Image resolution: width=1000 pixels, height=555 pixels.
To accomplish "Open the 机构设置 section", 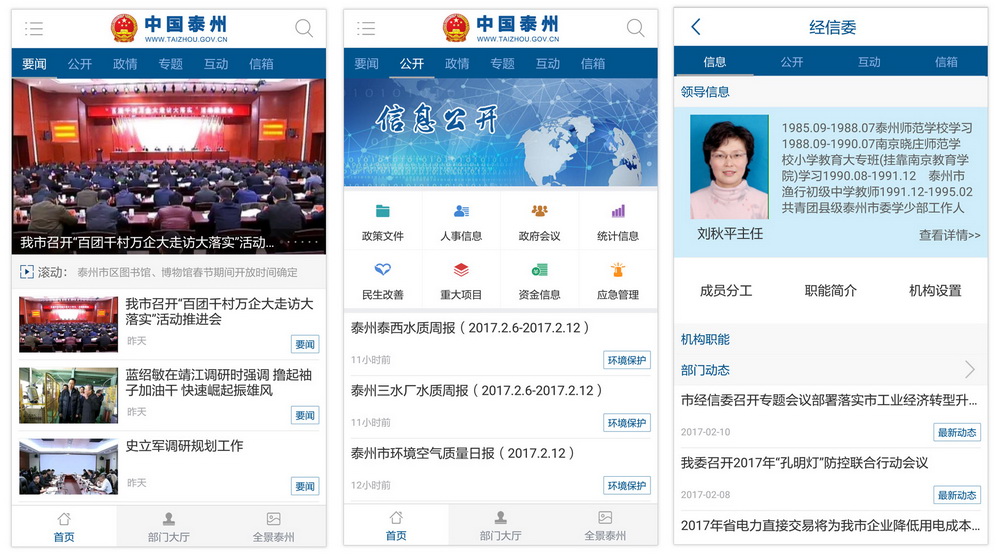I will click(935, 291).
